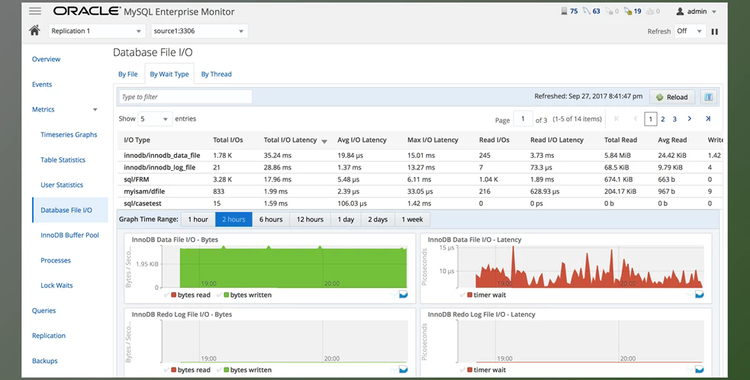Open monitored instances count showing 63
This screenshot has width=750, height=380.
point(592,11)
